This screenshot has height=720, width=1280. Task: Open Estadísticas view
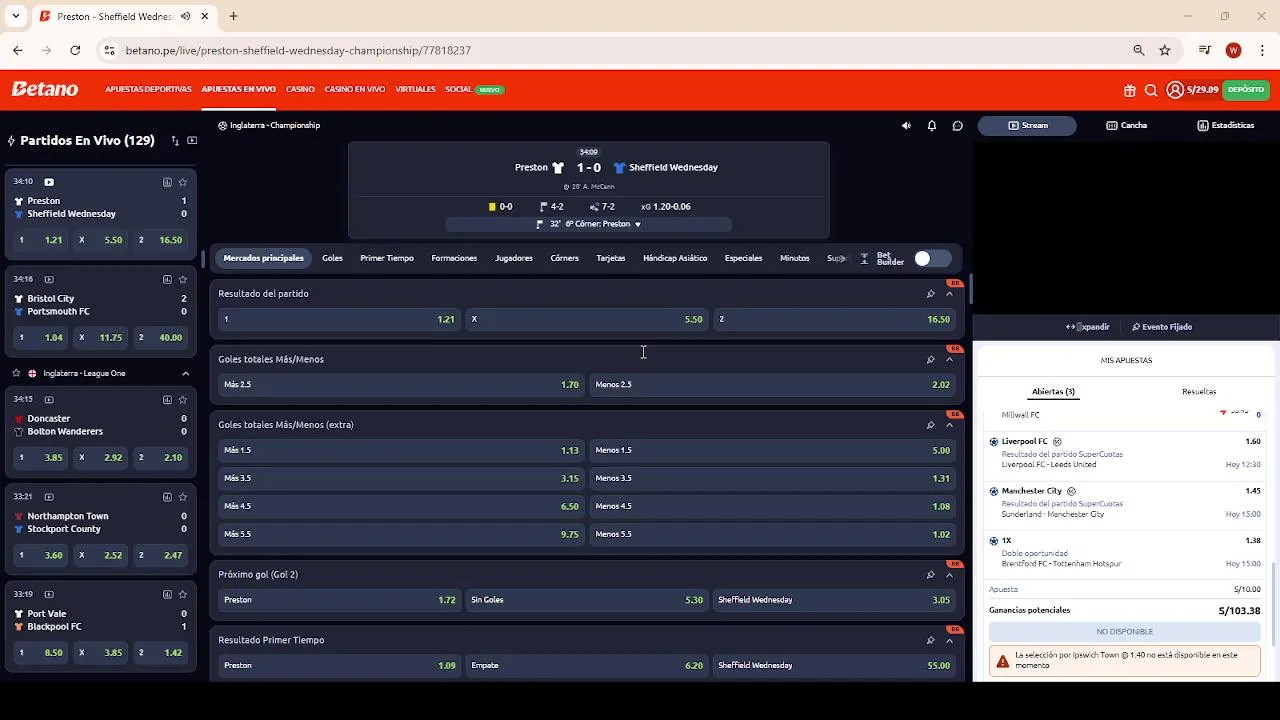[1226, 126]
